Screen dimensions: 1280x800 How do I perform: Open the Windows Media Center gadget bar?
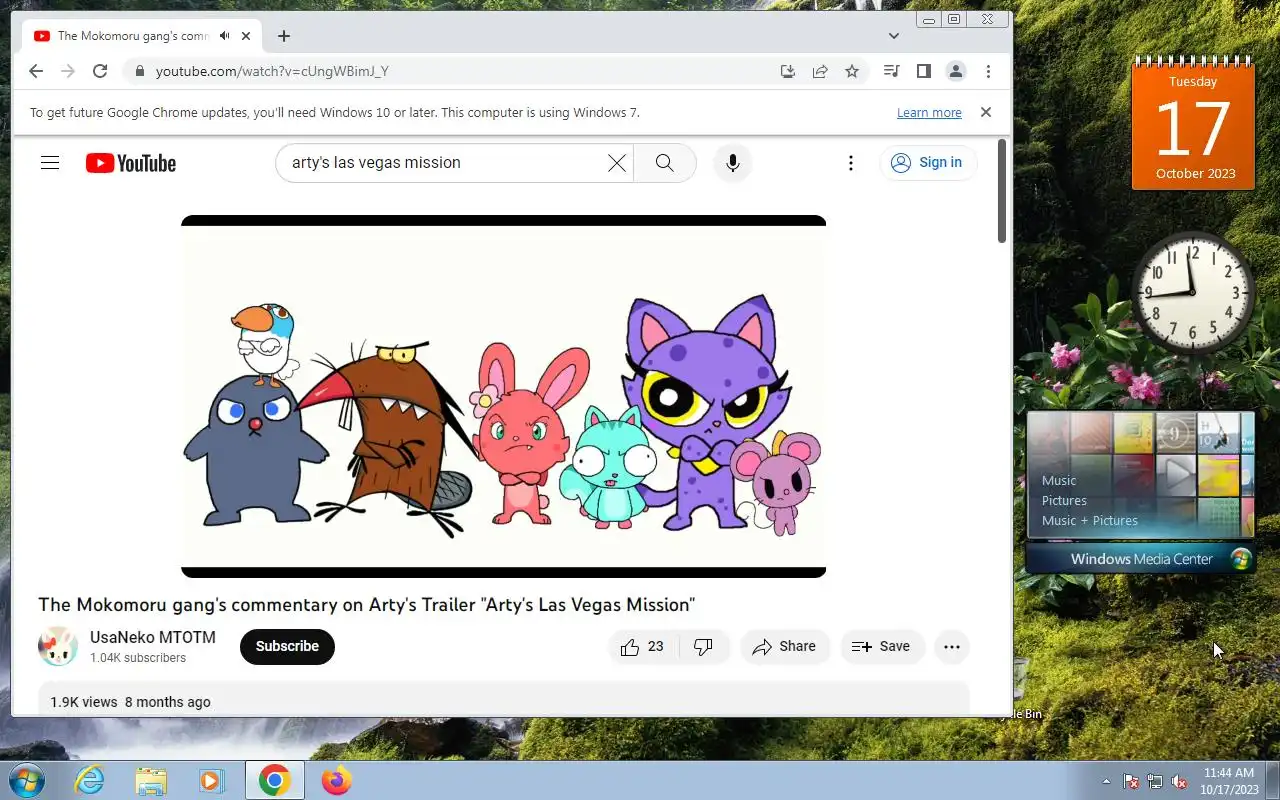[x=1141, y=559]
